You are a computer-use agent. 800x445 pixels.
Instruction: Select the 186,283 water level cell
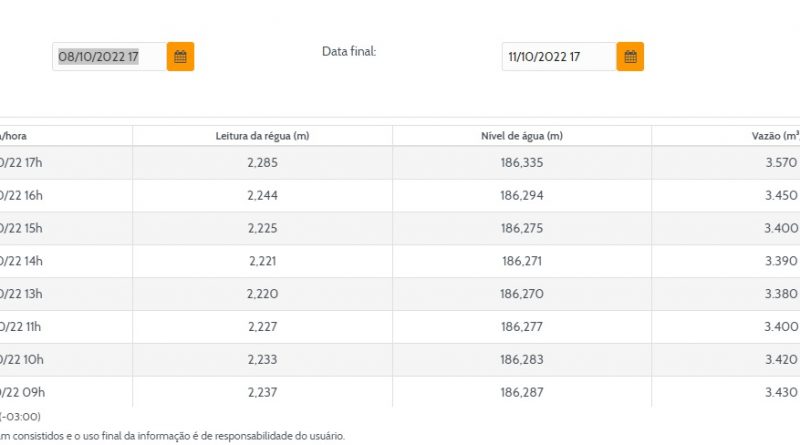pyautogui.click(x=521, y=359)
